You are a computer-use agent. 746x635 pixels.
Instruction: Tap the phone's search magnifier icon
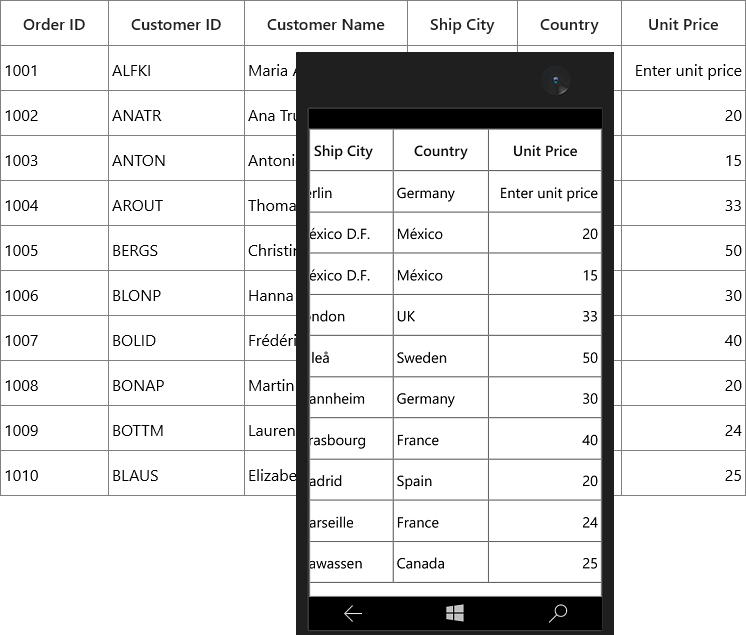click(x=558, y=613)
